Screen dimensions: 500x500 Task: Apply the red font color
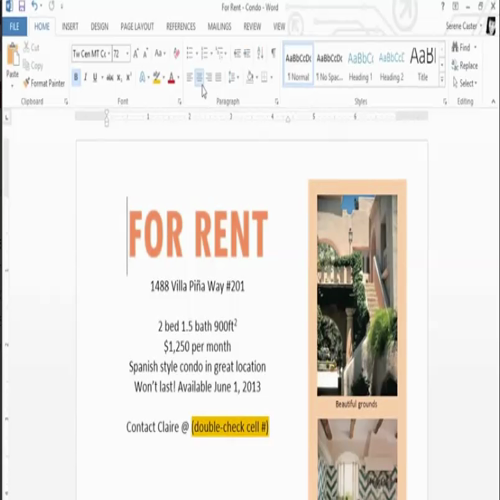171,78
